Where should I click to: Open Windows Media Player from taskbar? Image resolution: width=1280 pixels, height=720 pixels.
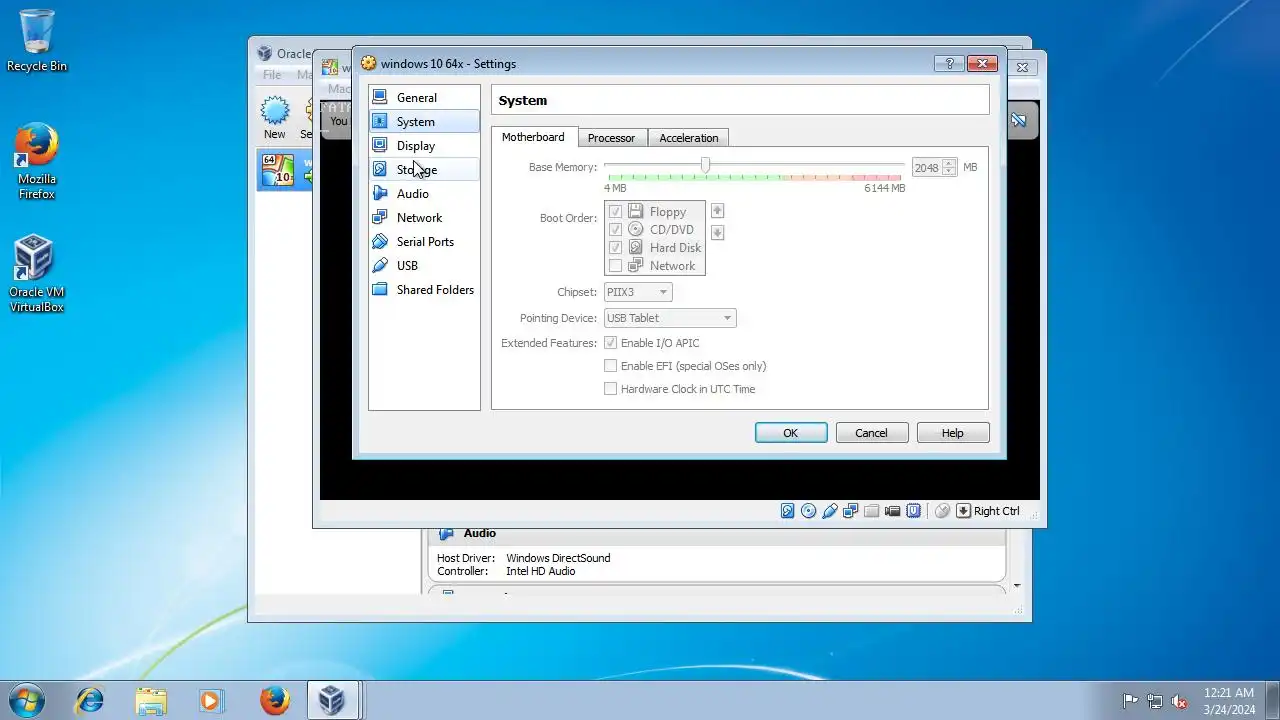click(x=211, y=700)
